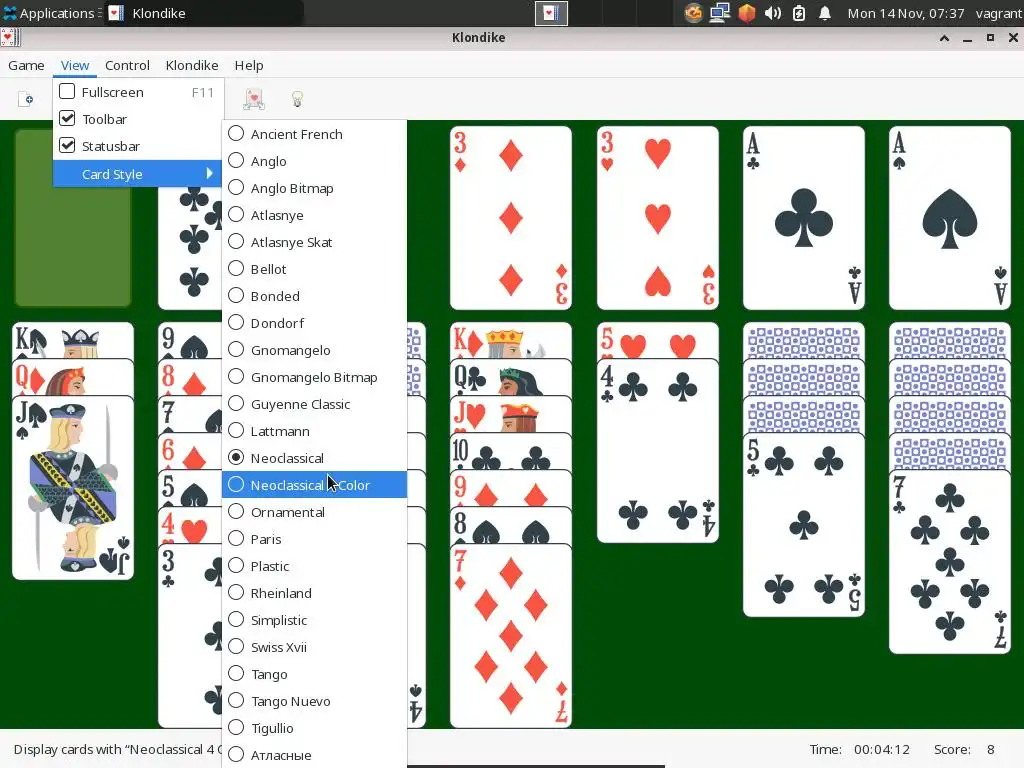Click the 3 of diamonds foundation card
The image size is (1024, 768).
[x=511, y=217]
